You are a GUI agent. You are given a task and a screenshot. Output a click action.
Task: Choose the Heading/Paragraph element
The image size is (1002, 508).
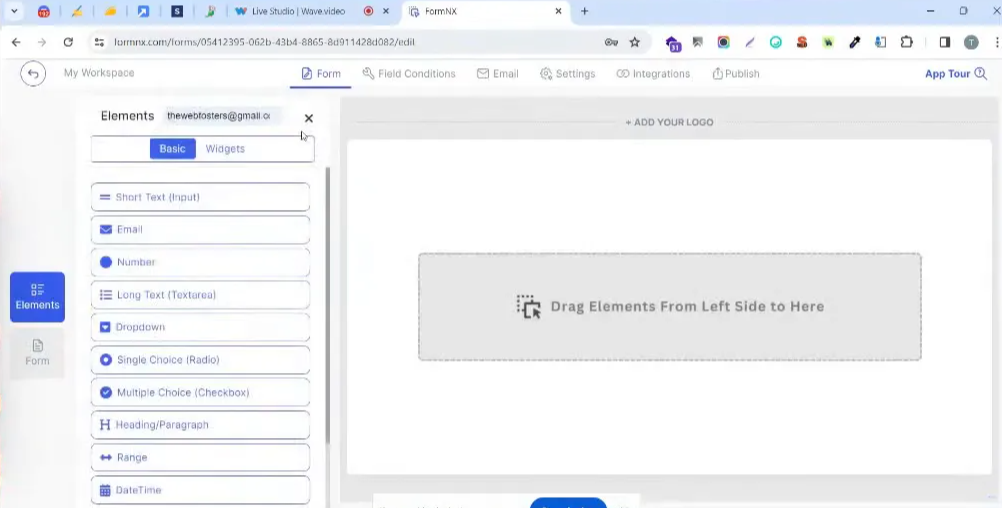(x=200, y=425)
